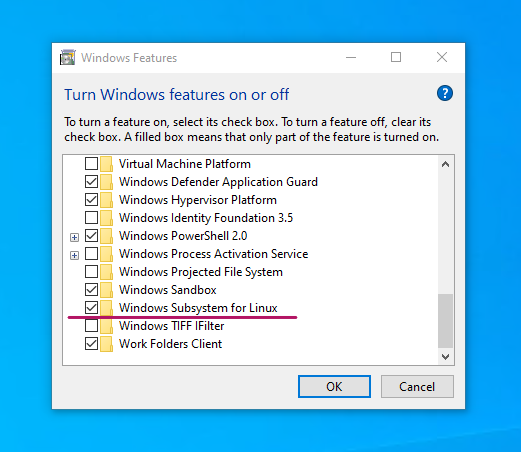Maximize the Windows Features window
This screenshot has height=452, width=521.
point(396,57)
